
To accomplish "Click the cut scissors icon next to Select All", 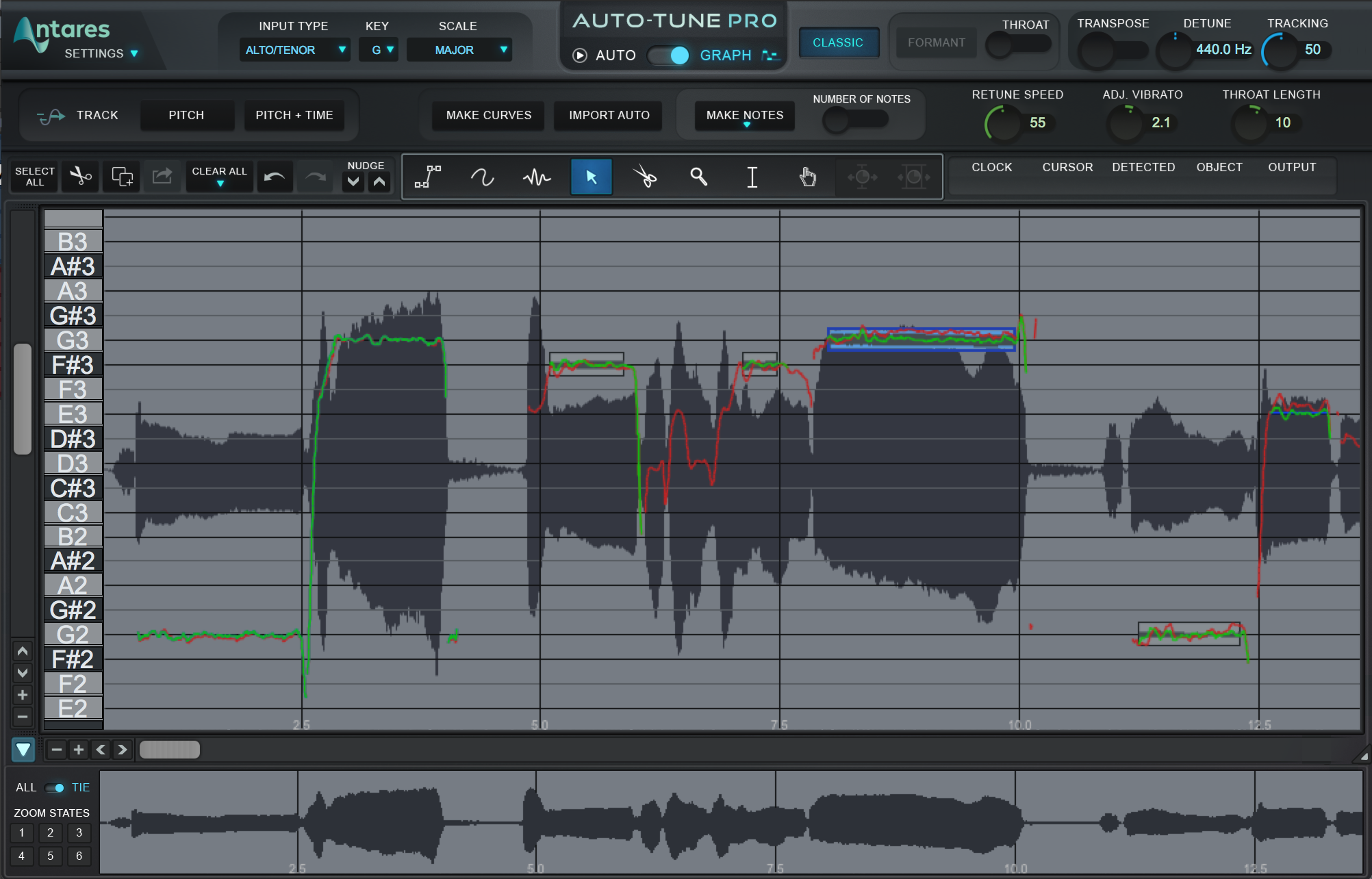I will [80, 177].
